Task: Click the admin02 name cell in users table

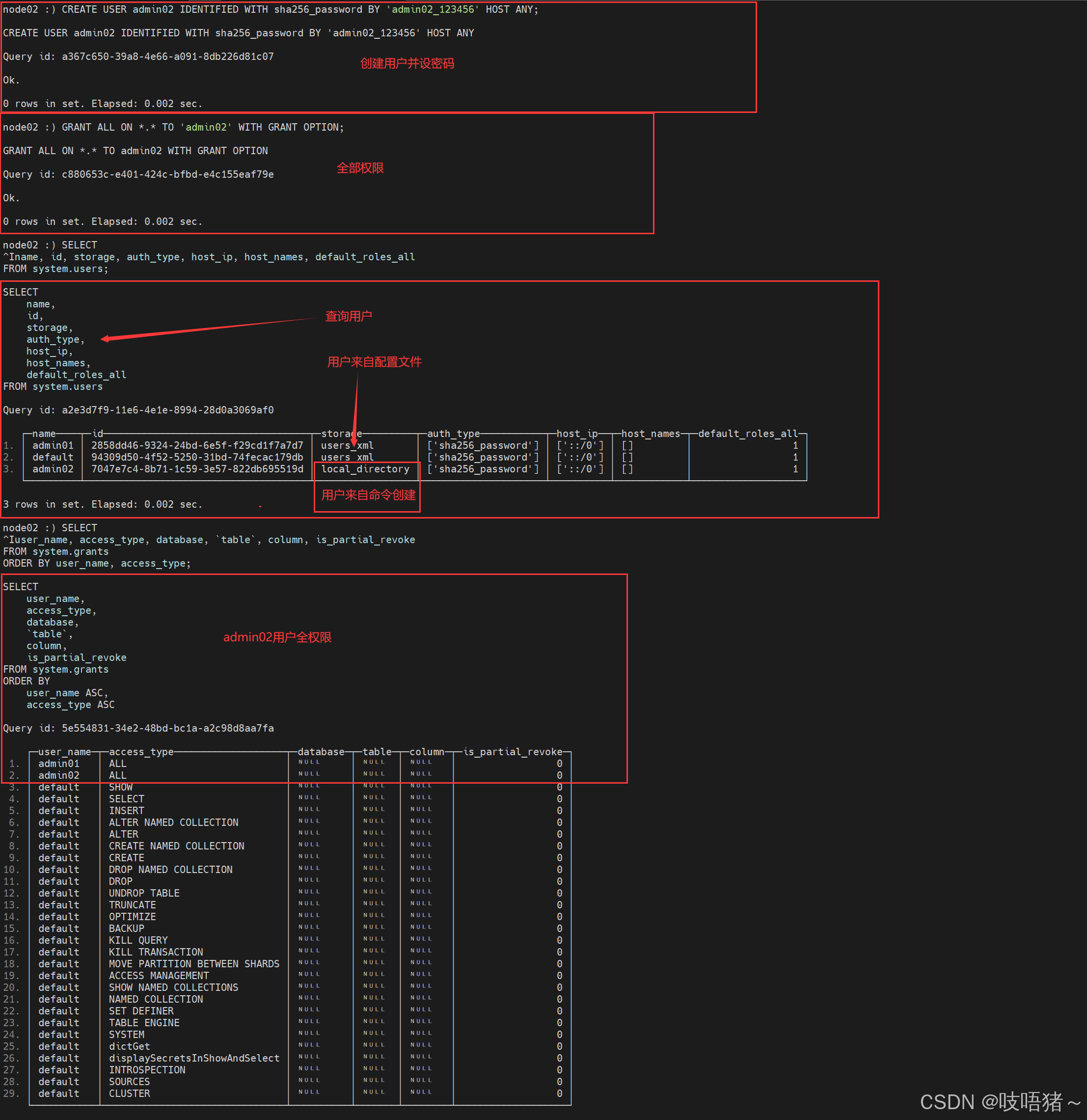Action: [x=53, y=469]
